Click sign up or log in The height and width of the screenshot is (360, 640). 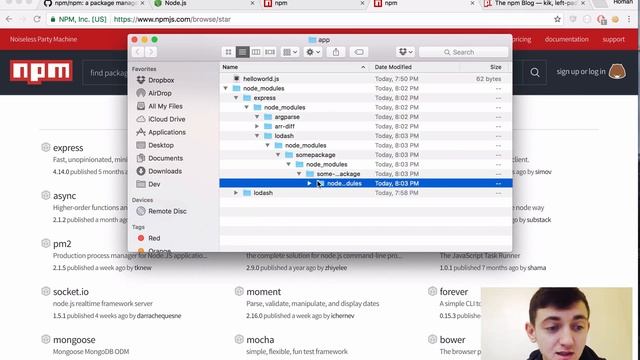click(x=581, y=72)
